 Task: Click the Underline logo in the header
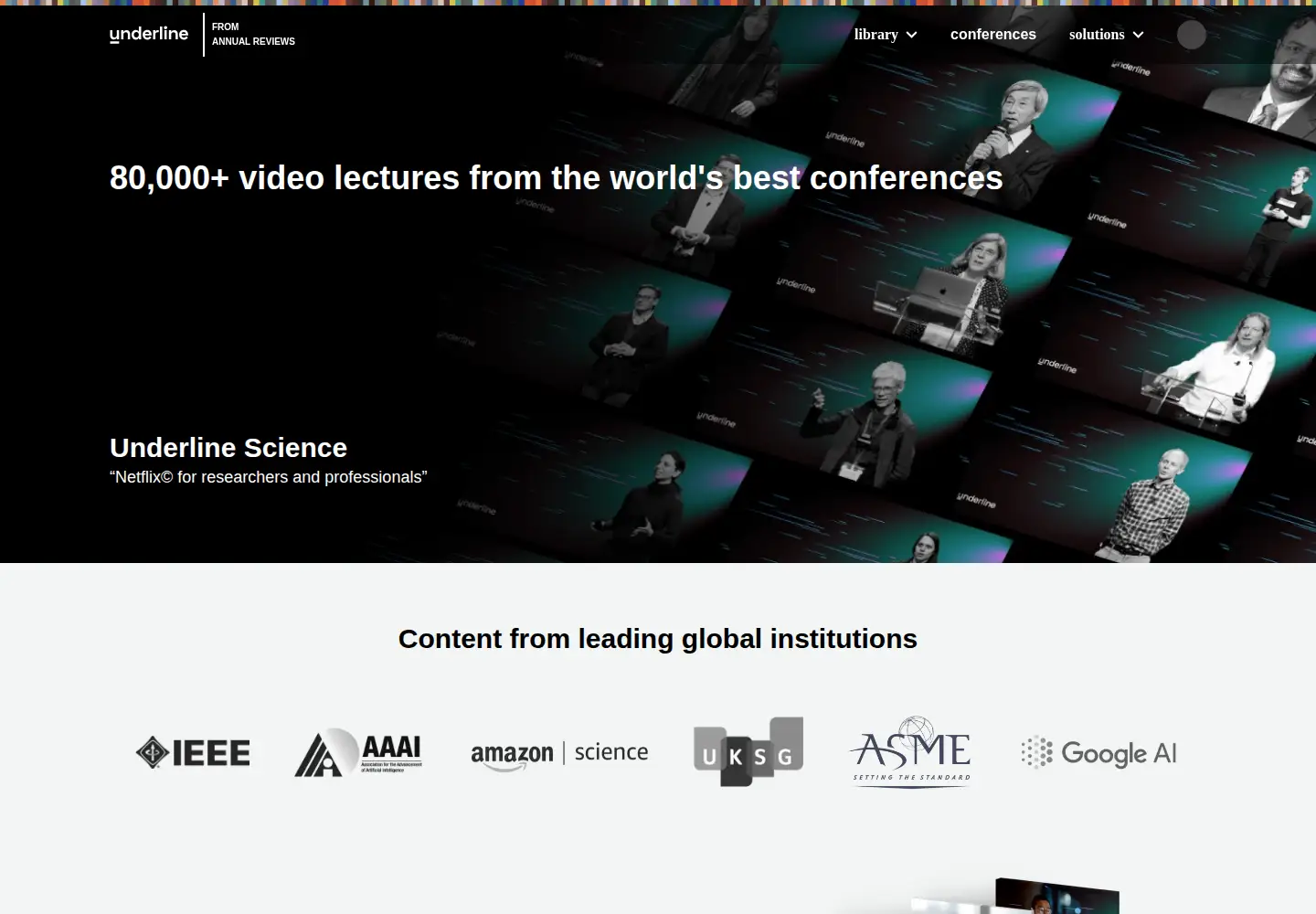coord(149,35)
